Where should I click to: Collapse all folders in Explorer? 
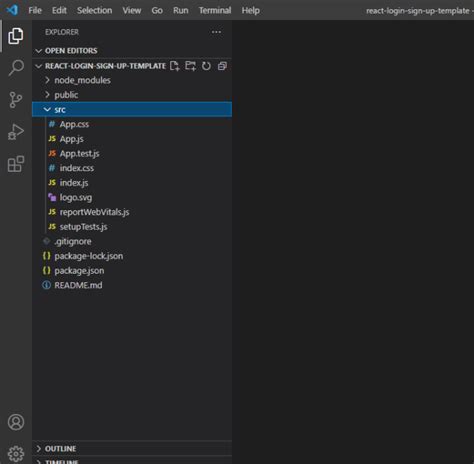tap(222, 66)
